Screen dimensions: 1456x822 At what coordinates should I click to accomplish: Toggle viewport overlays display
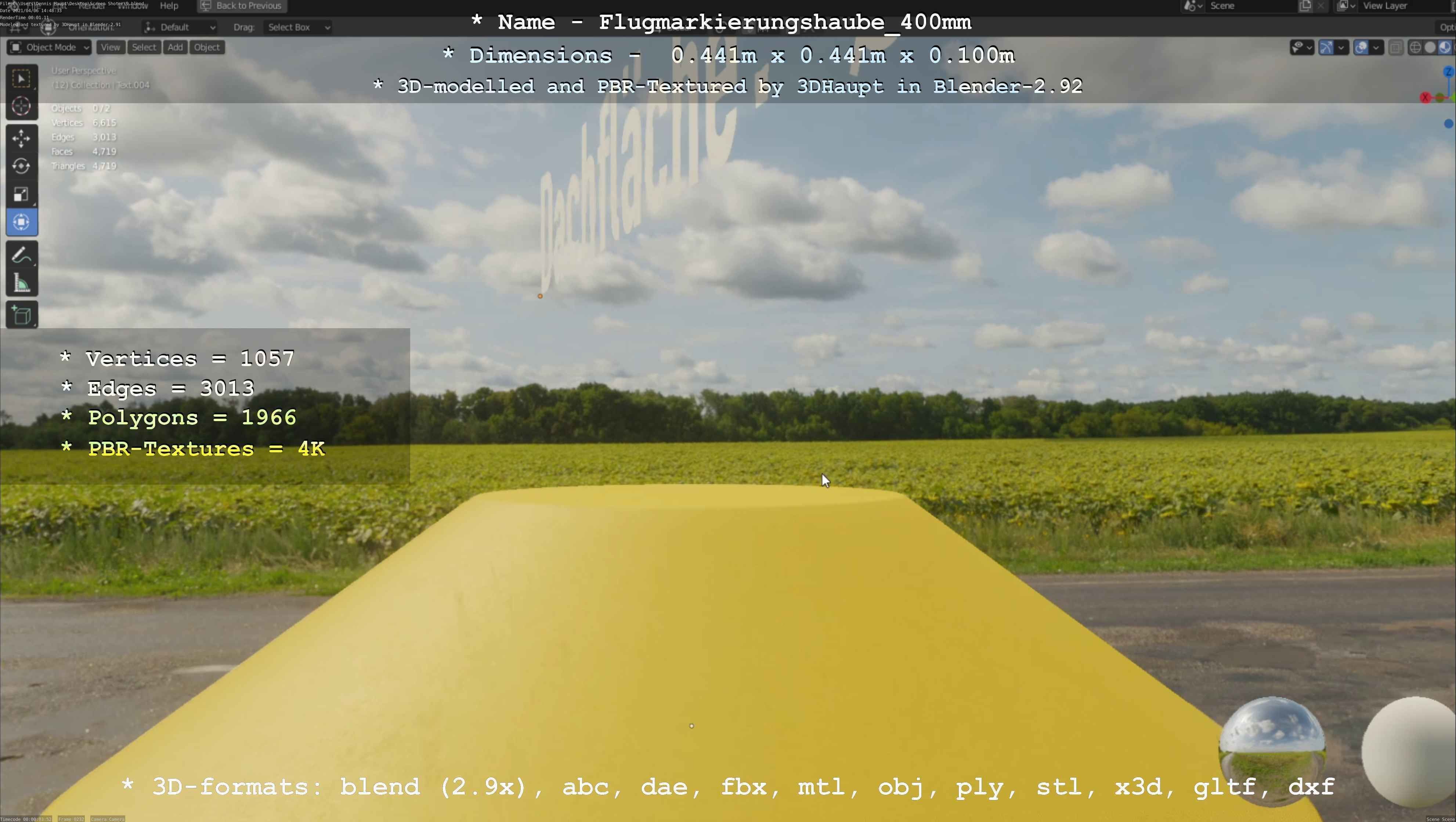coord(1361,47)
